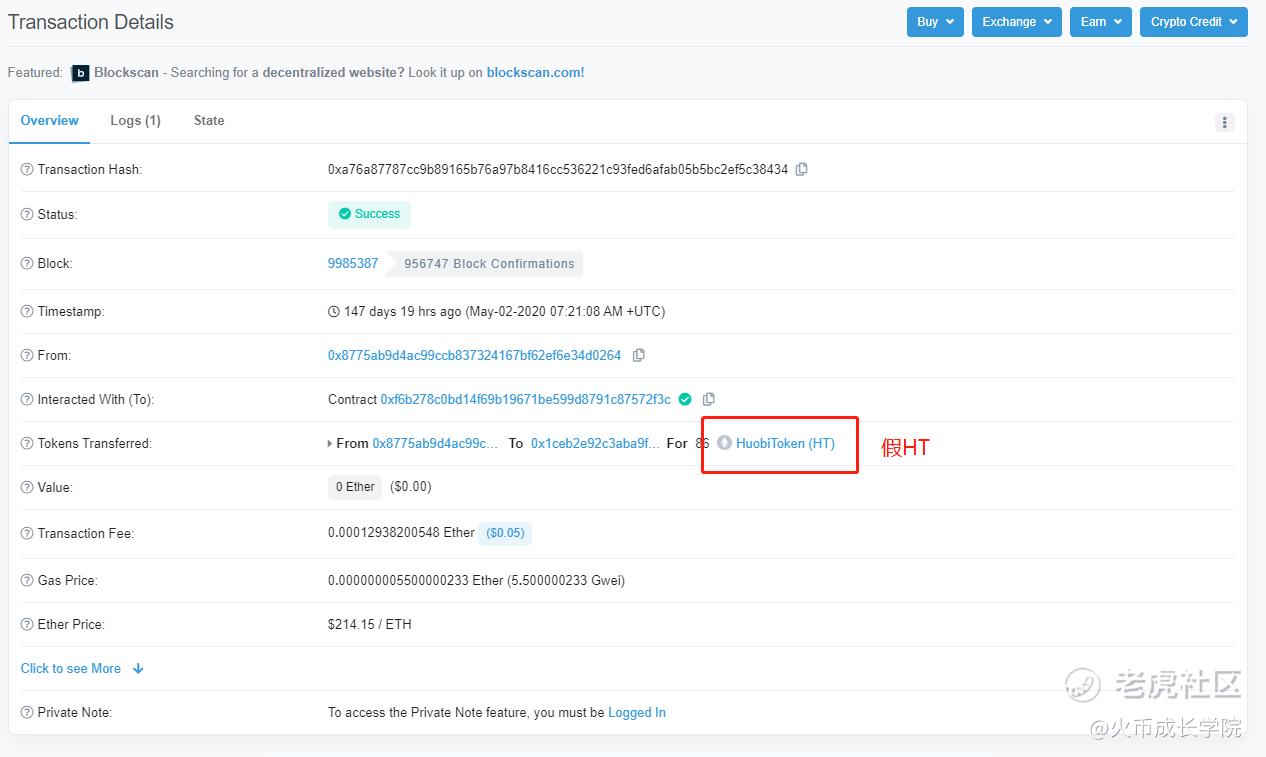Click help icon beside From
1266x757 pixels.
pos(27,355)
